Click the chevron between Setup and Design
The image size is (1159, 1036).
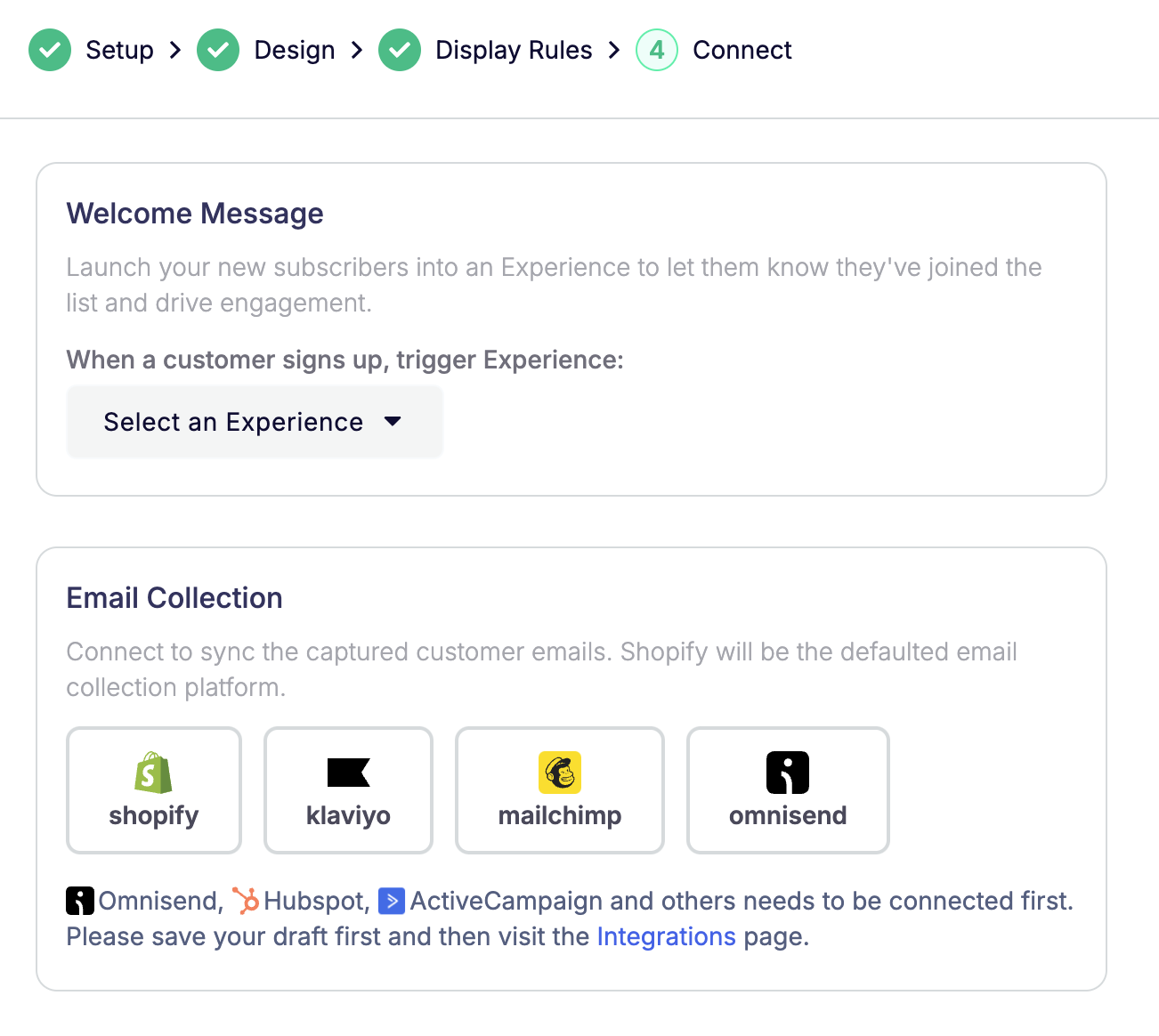coord(175,50)
